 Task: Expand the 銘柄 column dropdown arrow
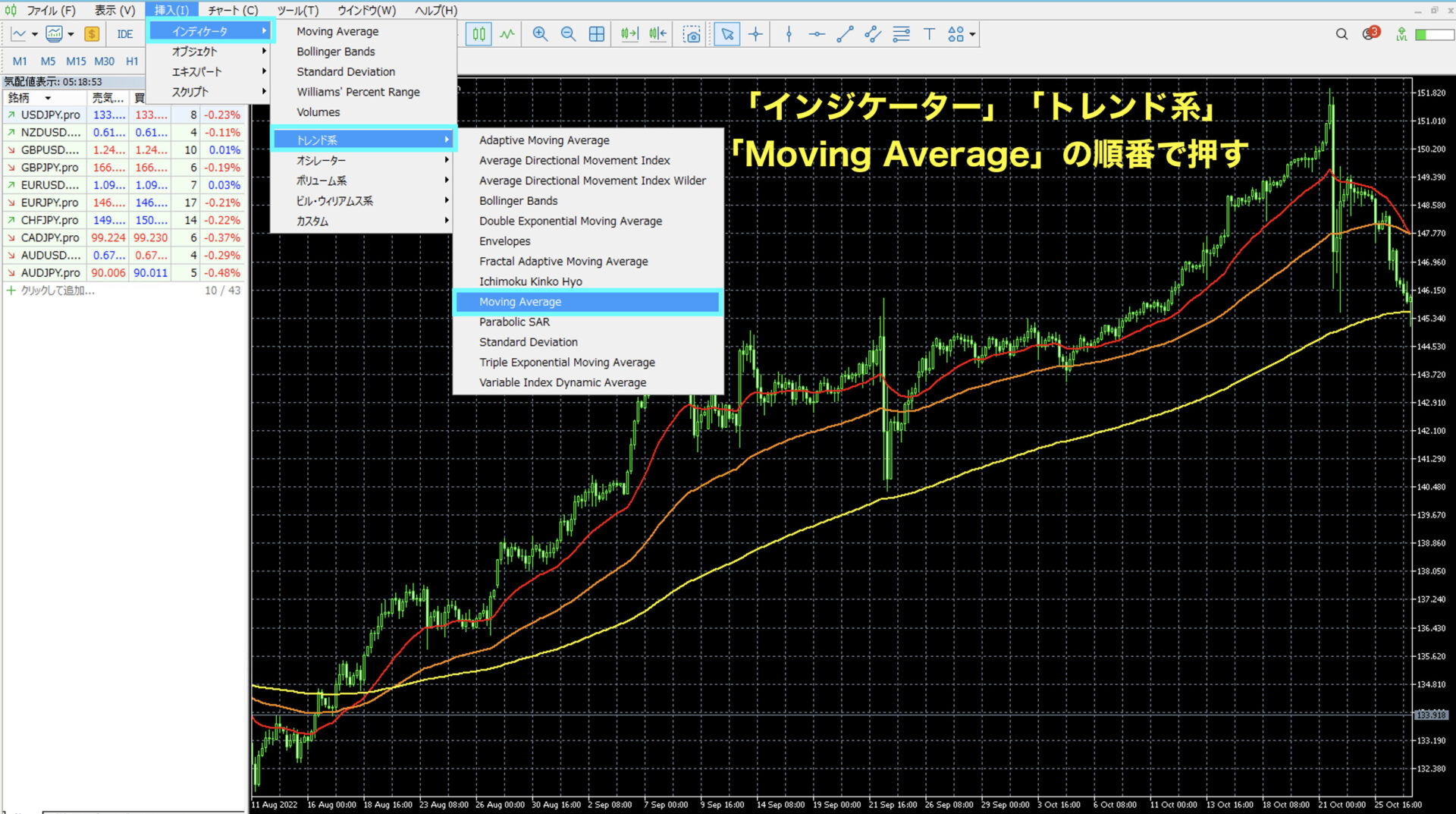48,98
